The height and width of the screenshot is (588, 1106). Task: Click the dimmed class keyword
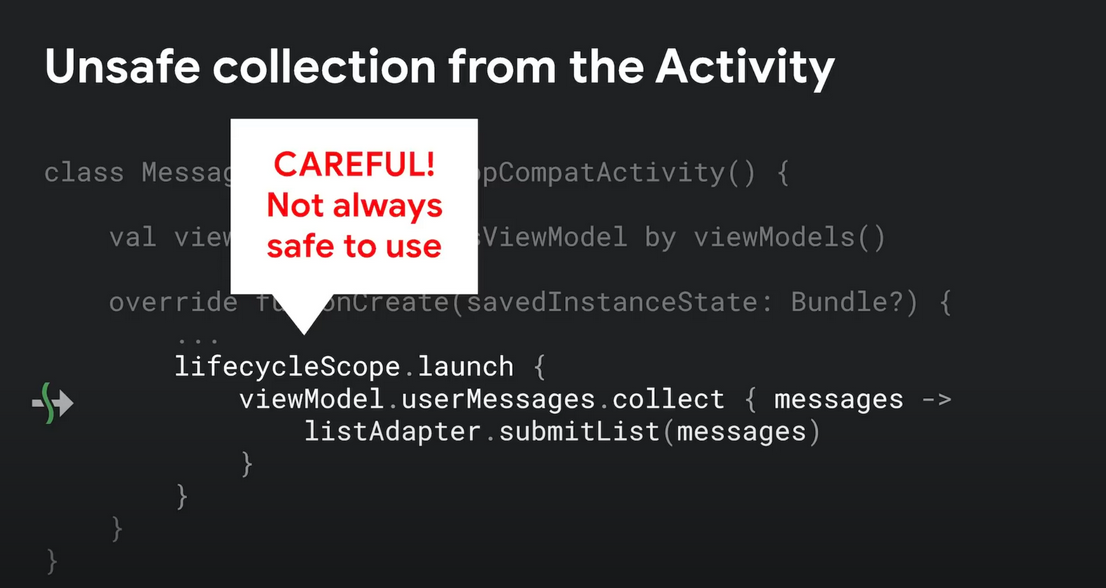pos(84,173)
